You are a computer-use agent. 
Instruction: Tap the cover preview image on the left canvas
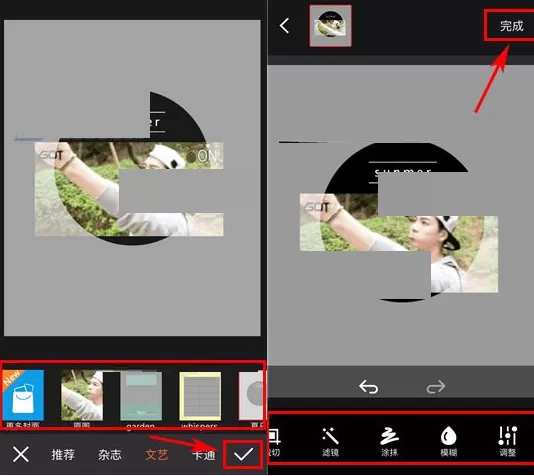(x=129, y=168)
